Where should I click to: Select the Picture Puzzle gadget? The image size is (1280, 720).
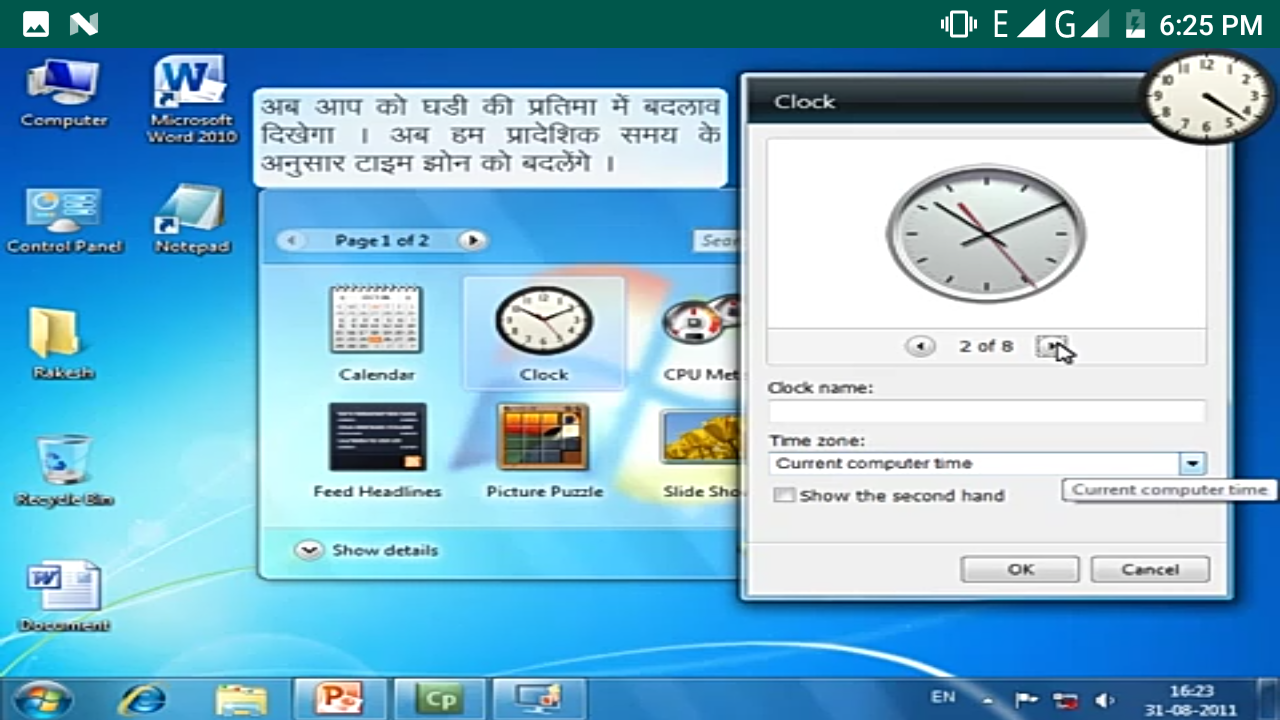point(544,450)
